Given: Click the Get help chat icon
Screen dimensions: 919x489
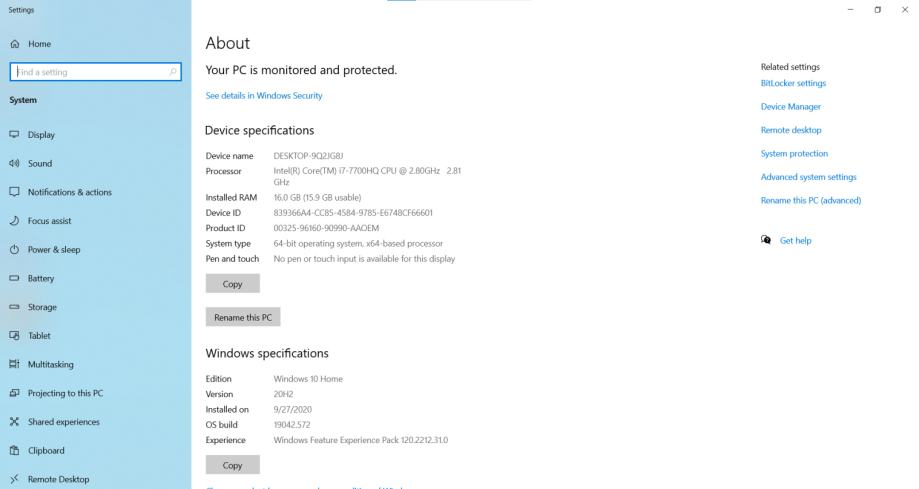Looking at the screenshot, I should [x=765, y=240].
